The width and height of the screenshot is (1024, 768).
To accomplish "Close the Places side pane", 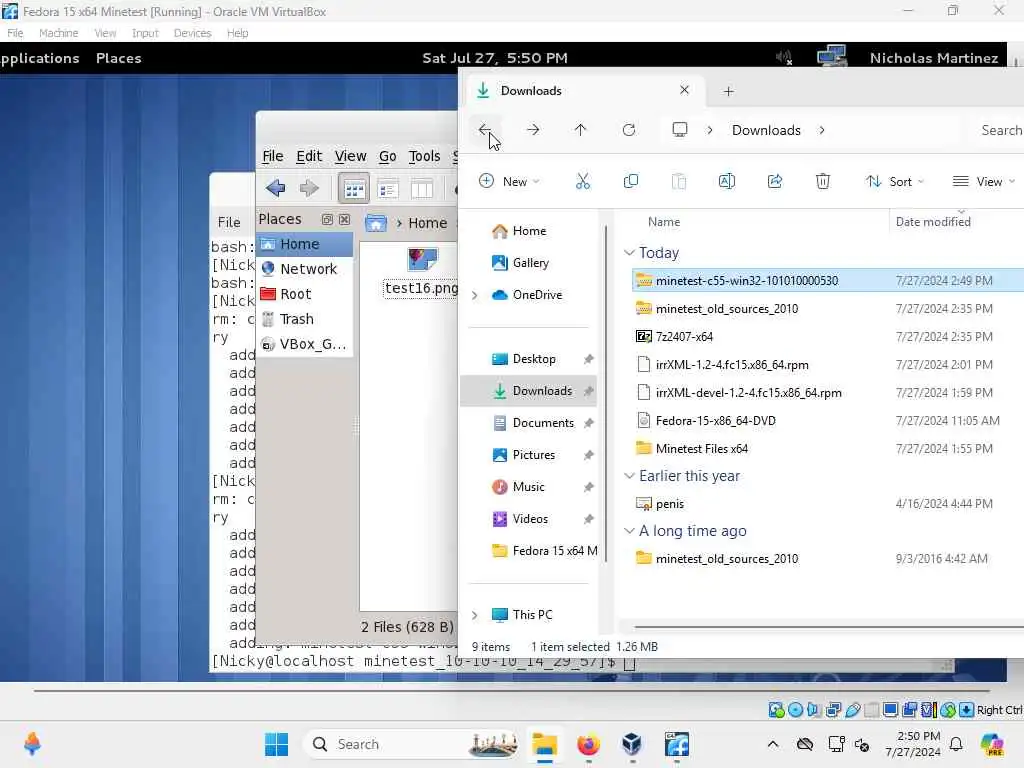I will 344,219.
